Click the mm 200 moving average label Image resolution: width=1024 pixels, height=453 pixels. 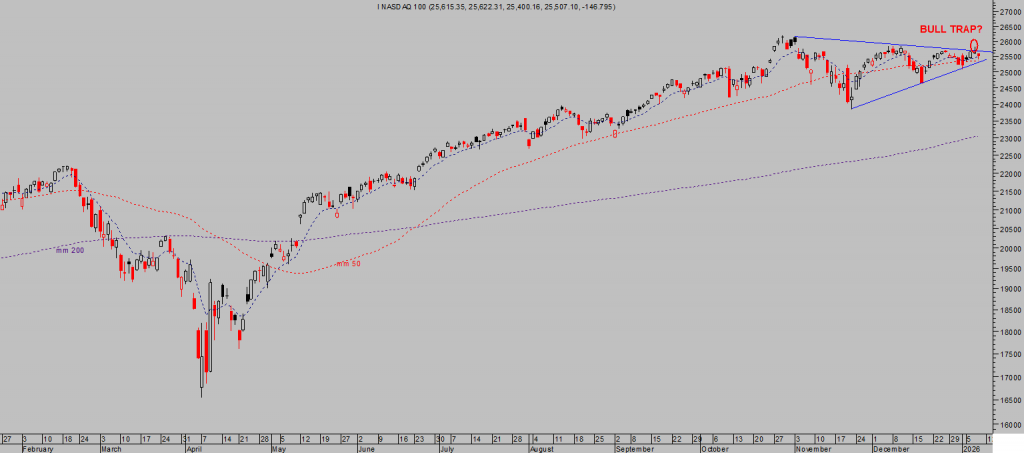[x=70, y=252]
